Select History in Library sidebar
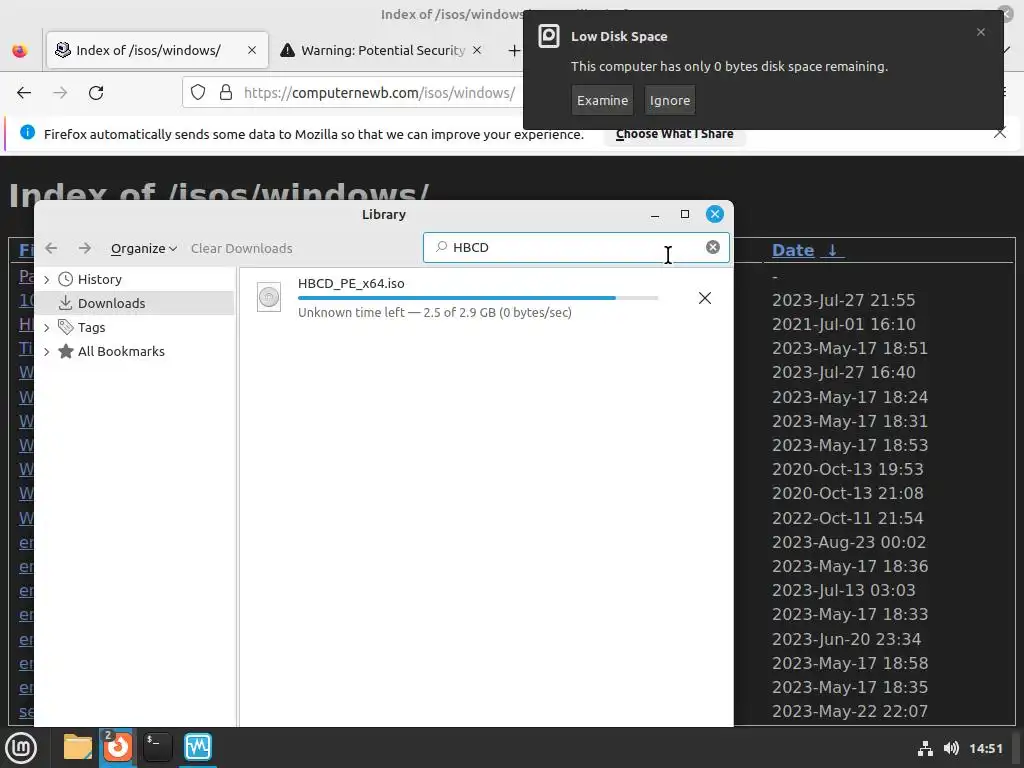1024x768 pixels. click(x=99, y=280)
